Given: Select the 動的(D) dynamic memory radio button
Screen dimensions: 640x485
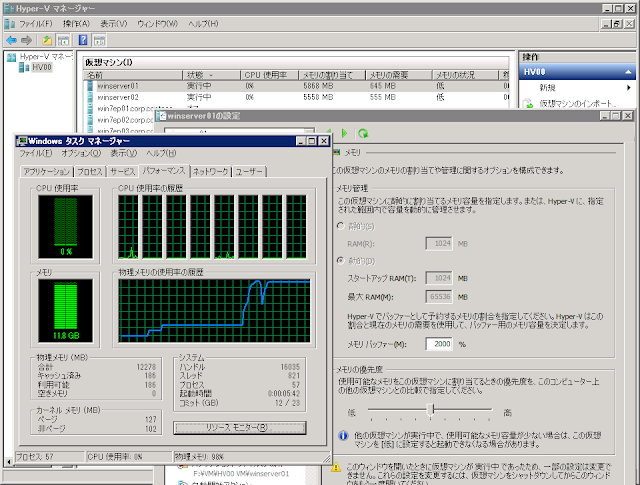Looking at the screenshot, I should 341,260.
